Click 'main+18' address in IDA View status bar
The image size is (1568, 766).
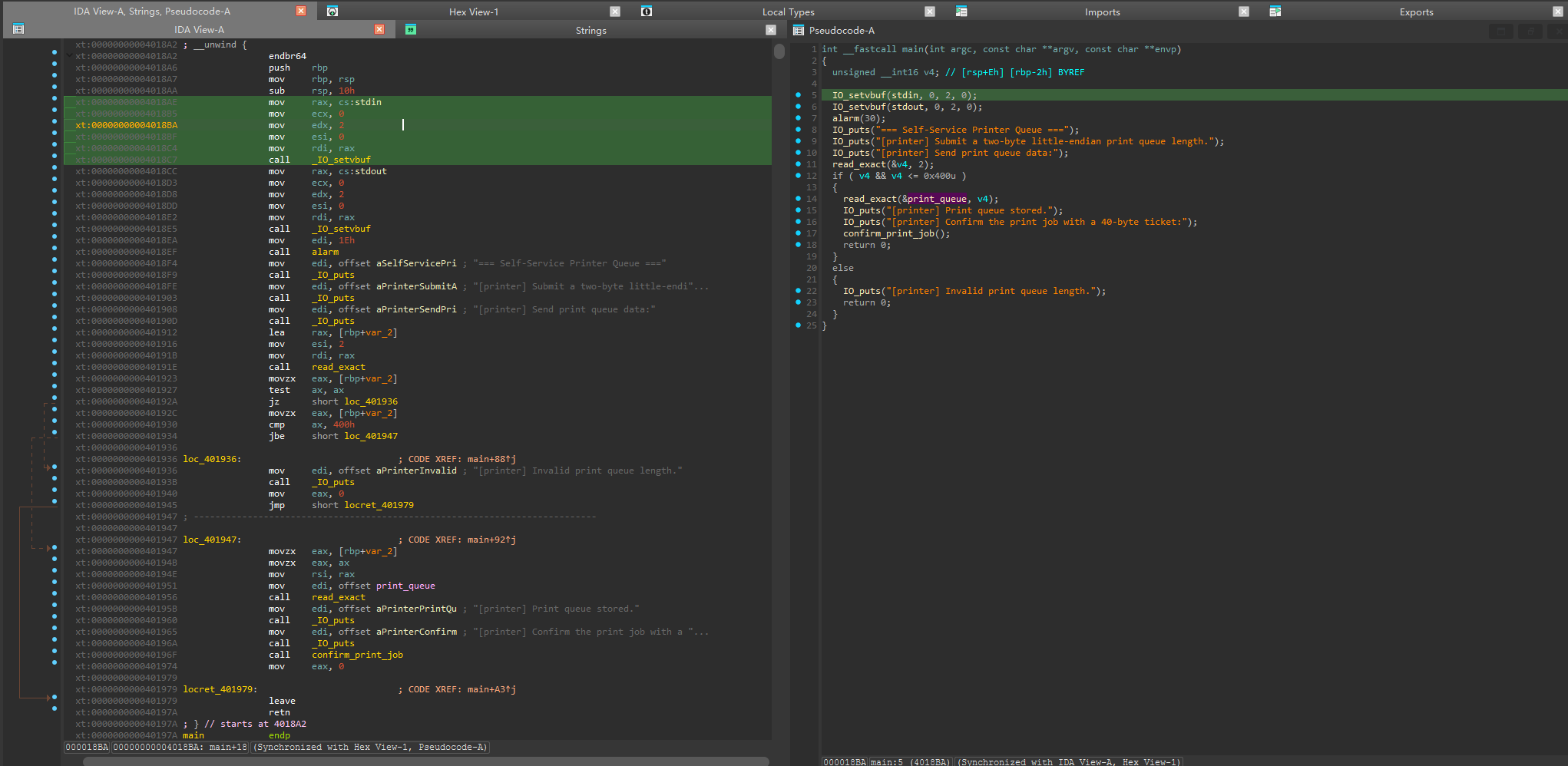click(228, 747)
